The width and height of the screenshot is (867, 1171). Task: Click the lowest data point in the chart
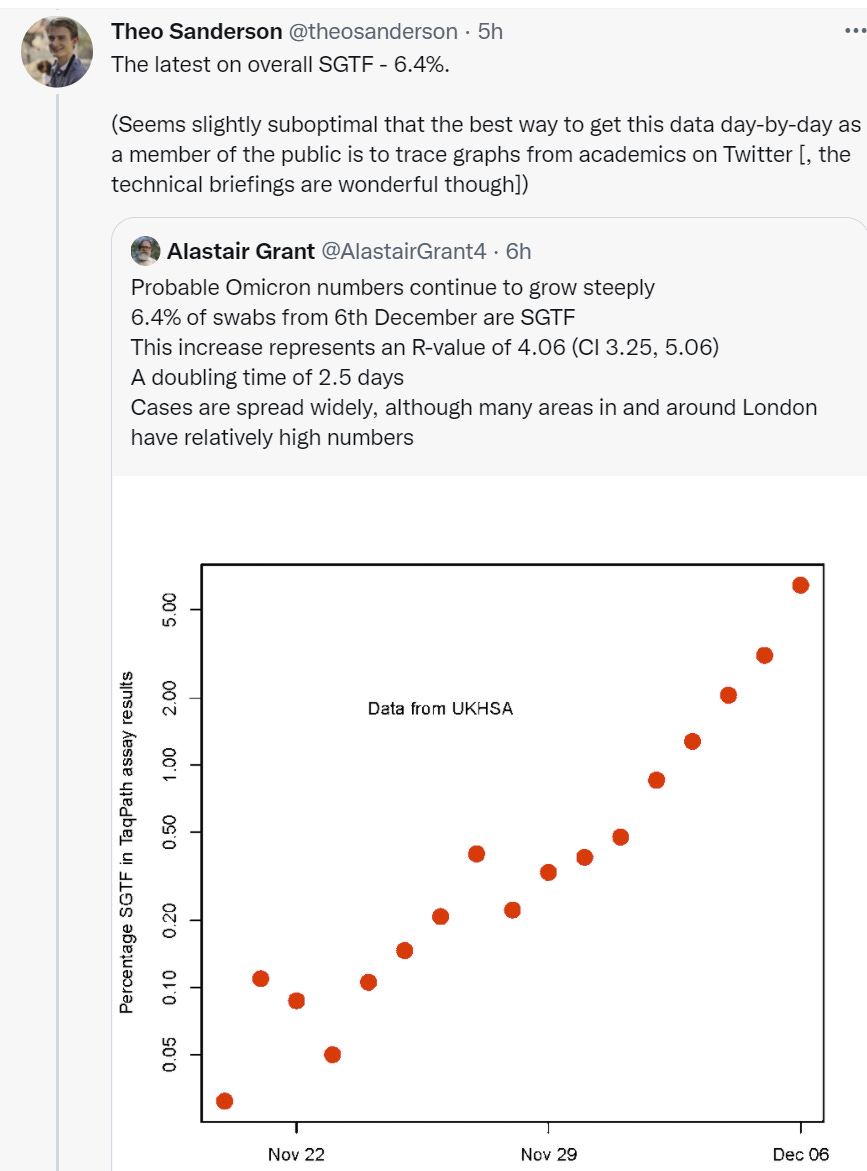(x=225, y=1101)
